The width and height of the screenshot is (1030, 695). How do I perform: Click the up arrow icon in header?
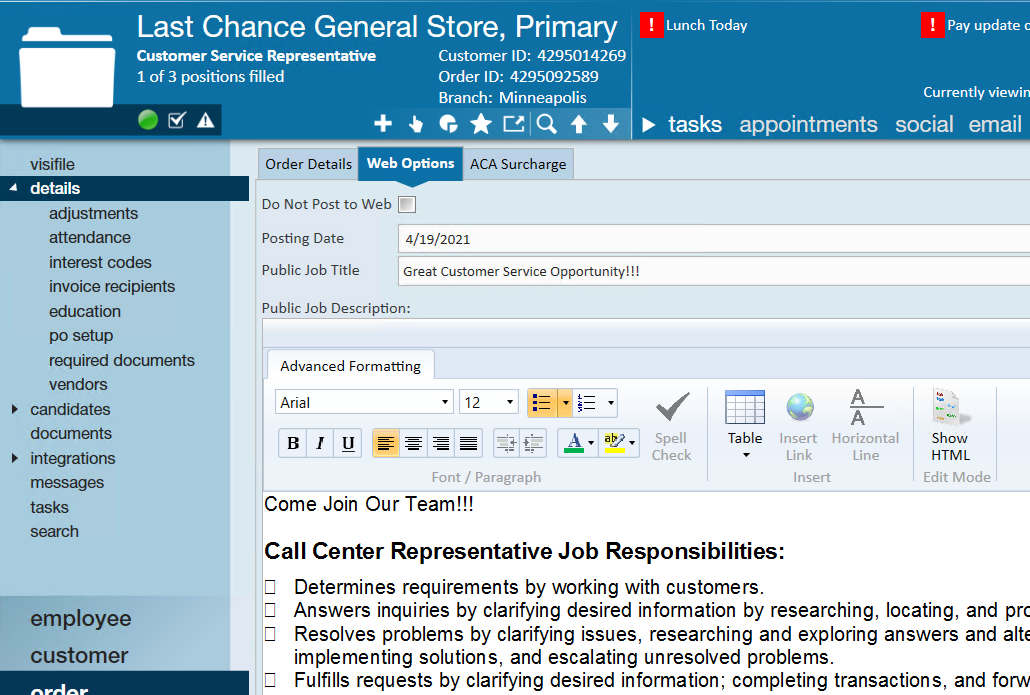pyautogui.click(x=579, y=123)
